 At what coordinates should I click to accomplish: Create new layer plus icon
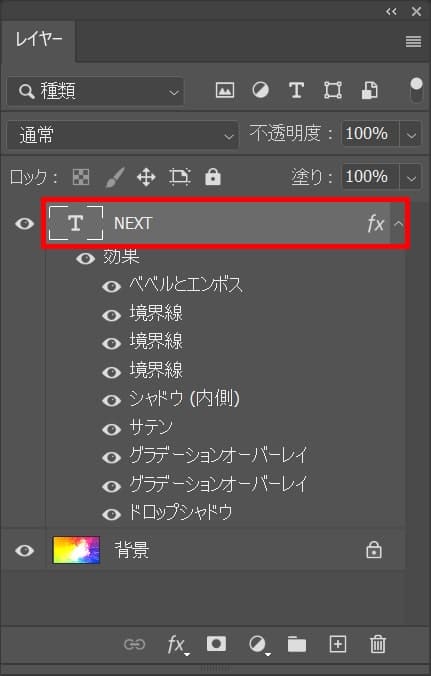click(338, 645)
